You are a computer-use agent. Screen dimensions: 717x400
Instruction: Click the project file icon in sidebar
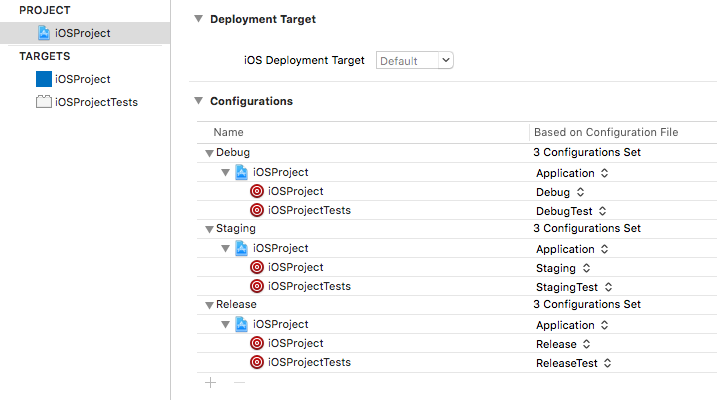pyautogui.click(x=44, y=33)
